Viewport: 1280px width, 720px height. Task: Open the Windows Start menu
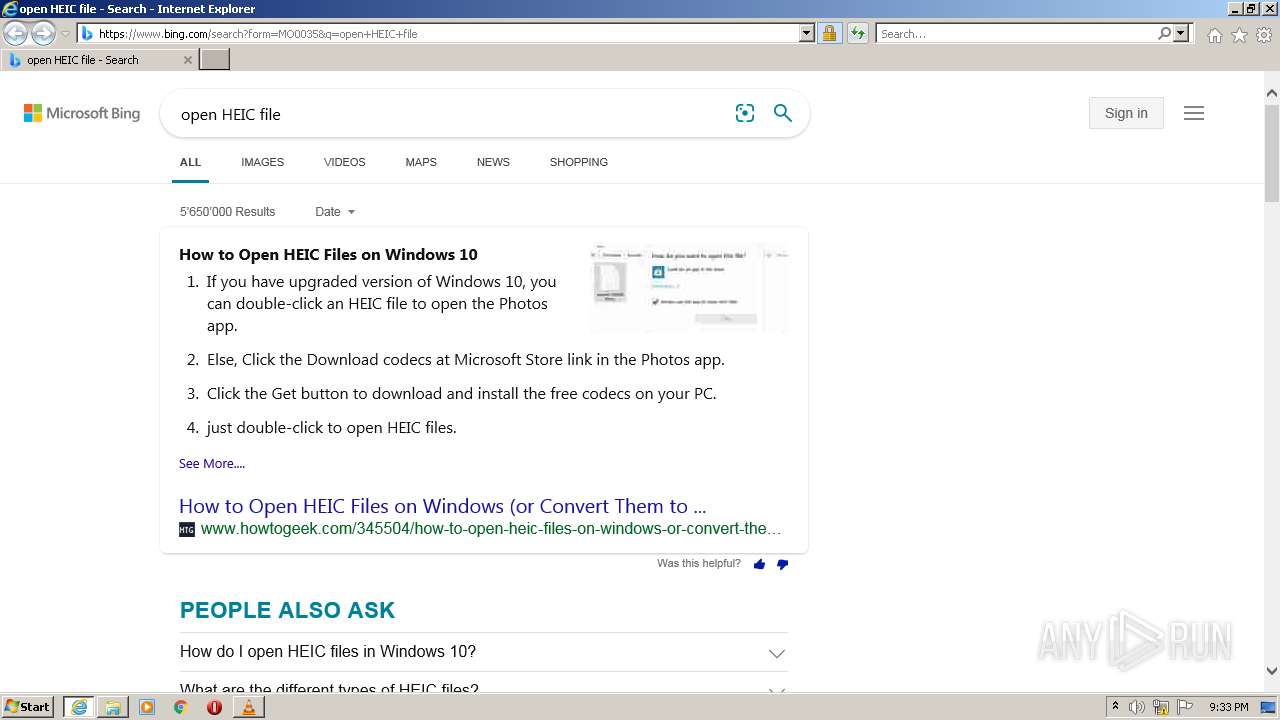28,707
